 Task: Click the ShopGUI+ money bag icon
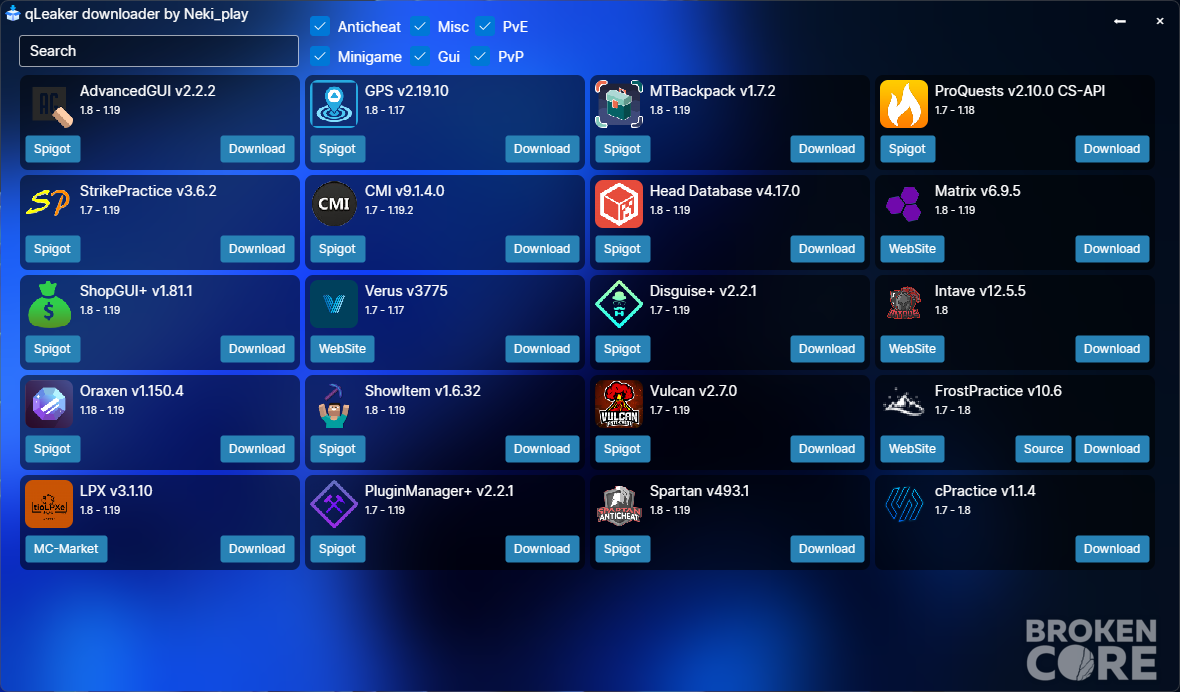[49, 304]
